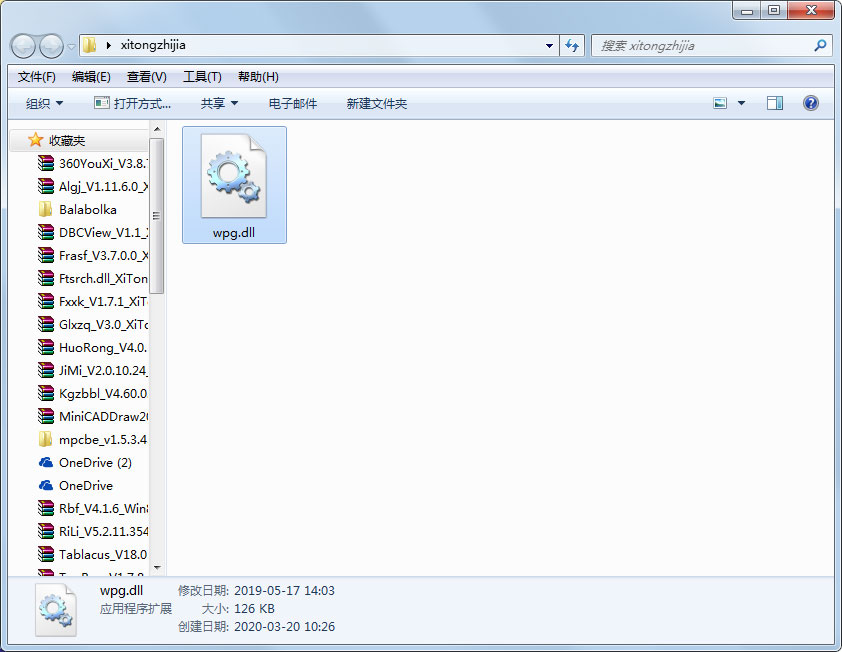Open the change view dropdown arrow
This screenshot has width=842, height=652.
(x=740, y=102)
